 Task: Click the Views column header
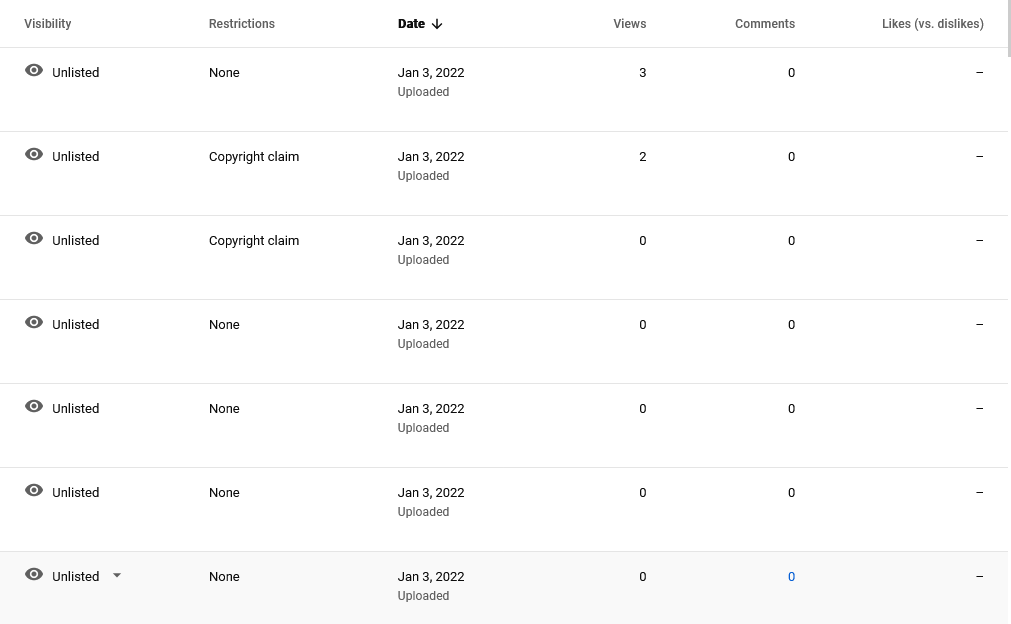tap(629, 24)
